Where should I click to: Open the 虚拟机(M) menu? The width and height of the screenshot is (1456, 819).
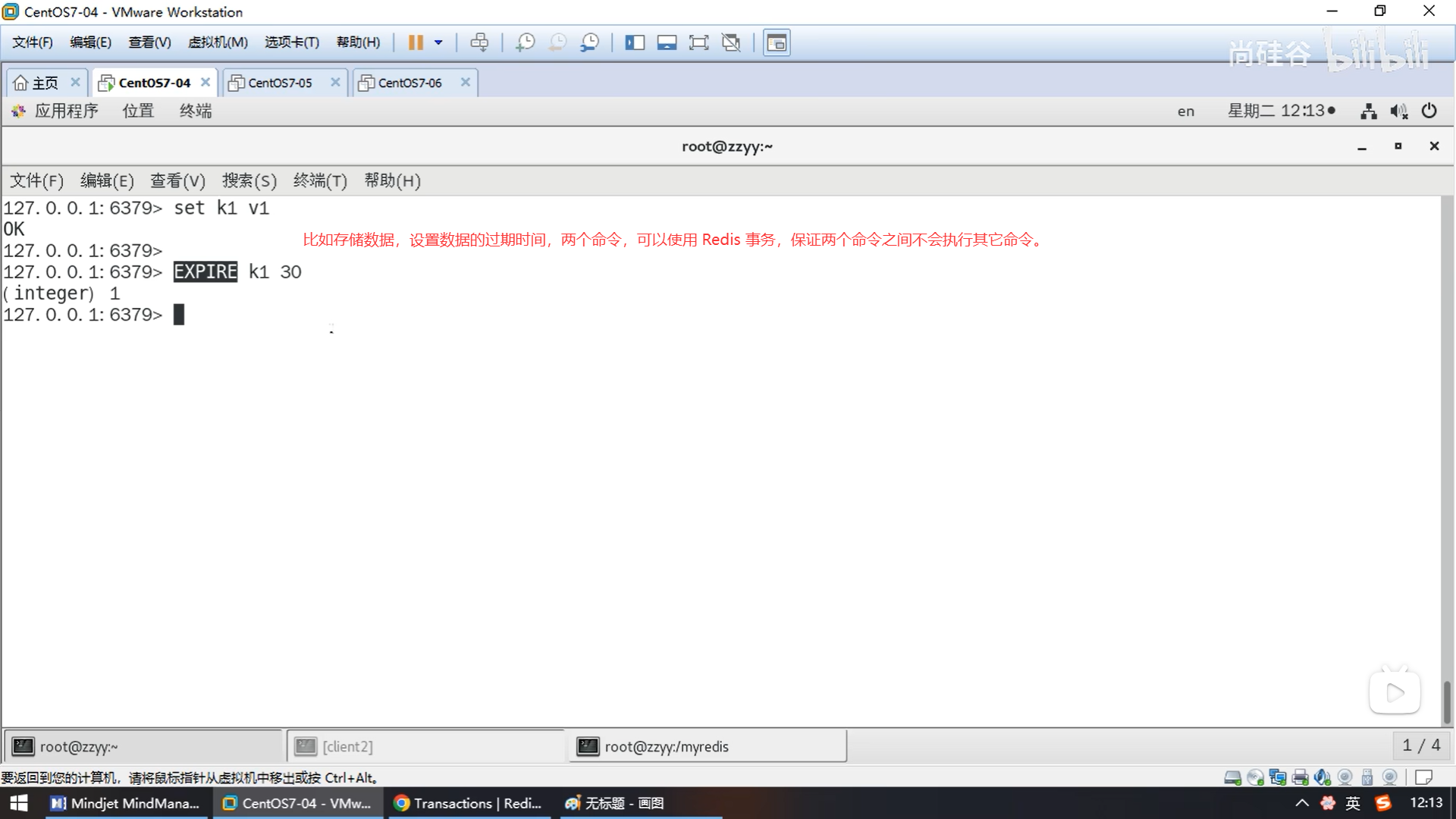(x=218, y=42)
